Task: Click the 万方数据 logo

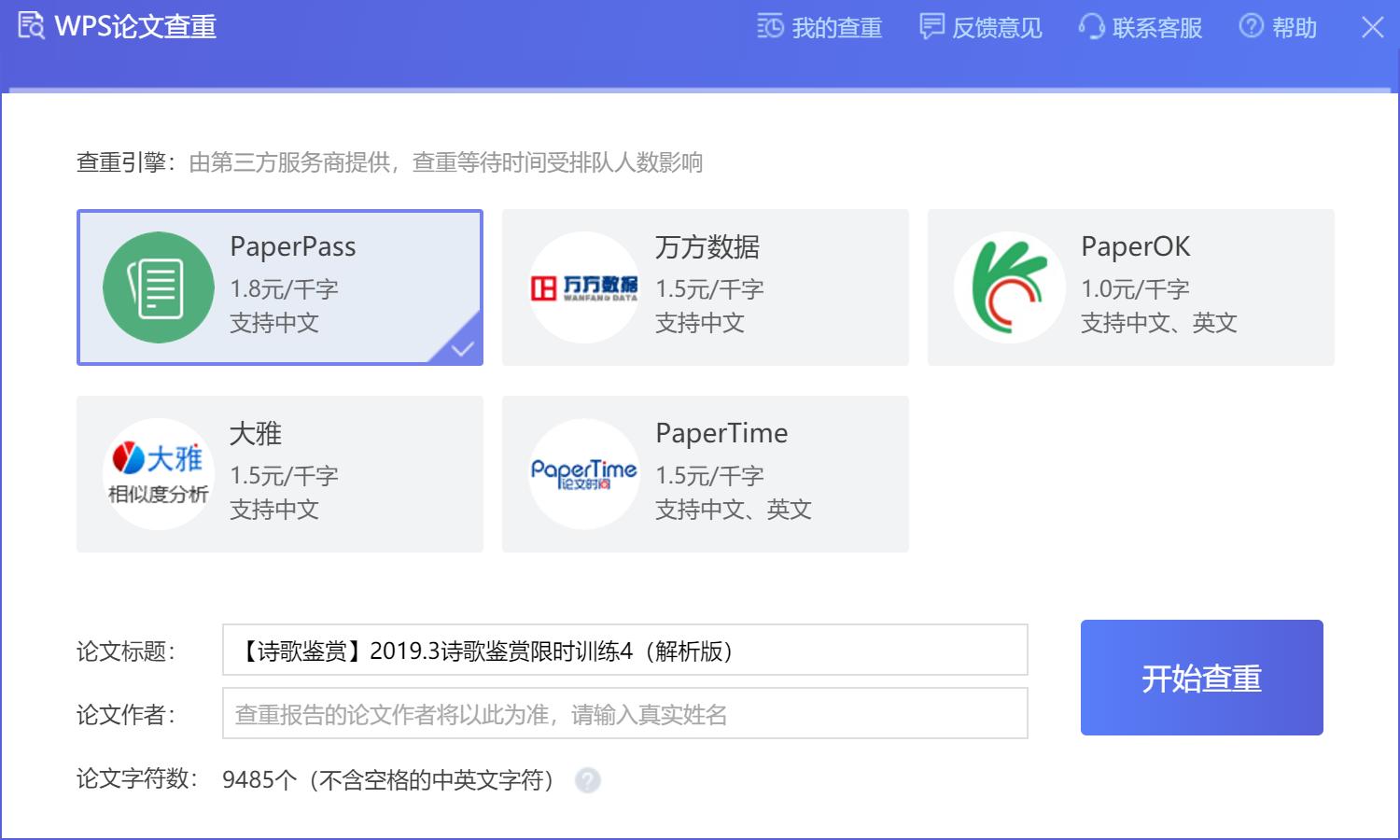Action: [583, 287]
